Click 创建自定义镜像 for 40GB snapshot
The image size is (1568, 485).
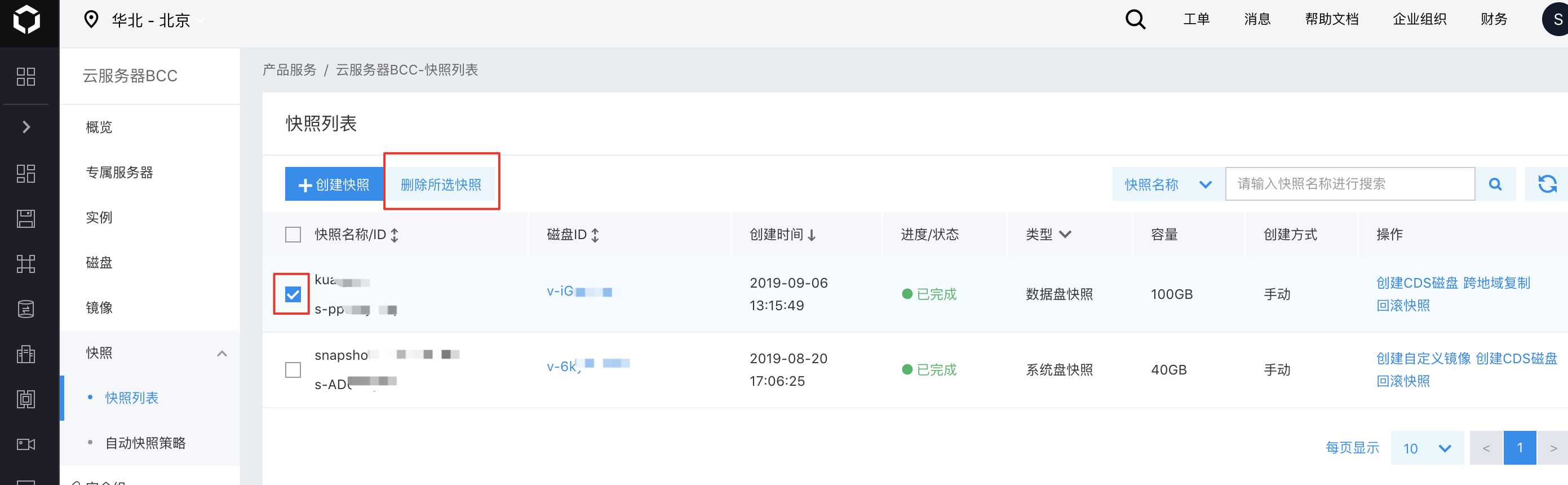coord(1423,358)
